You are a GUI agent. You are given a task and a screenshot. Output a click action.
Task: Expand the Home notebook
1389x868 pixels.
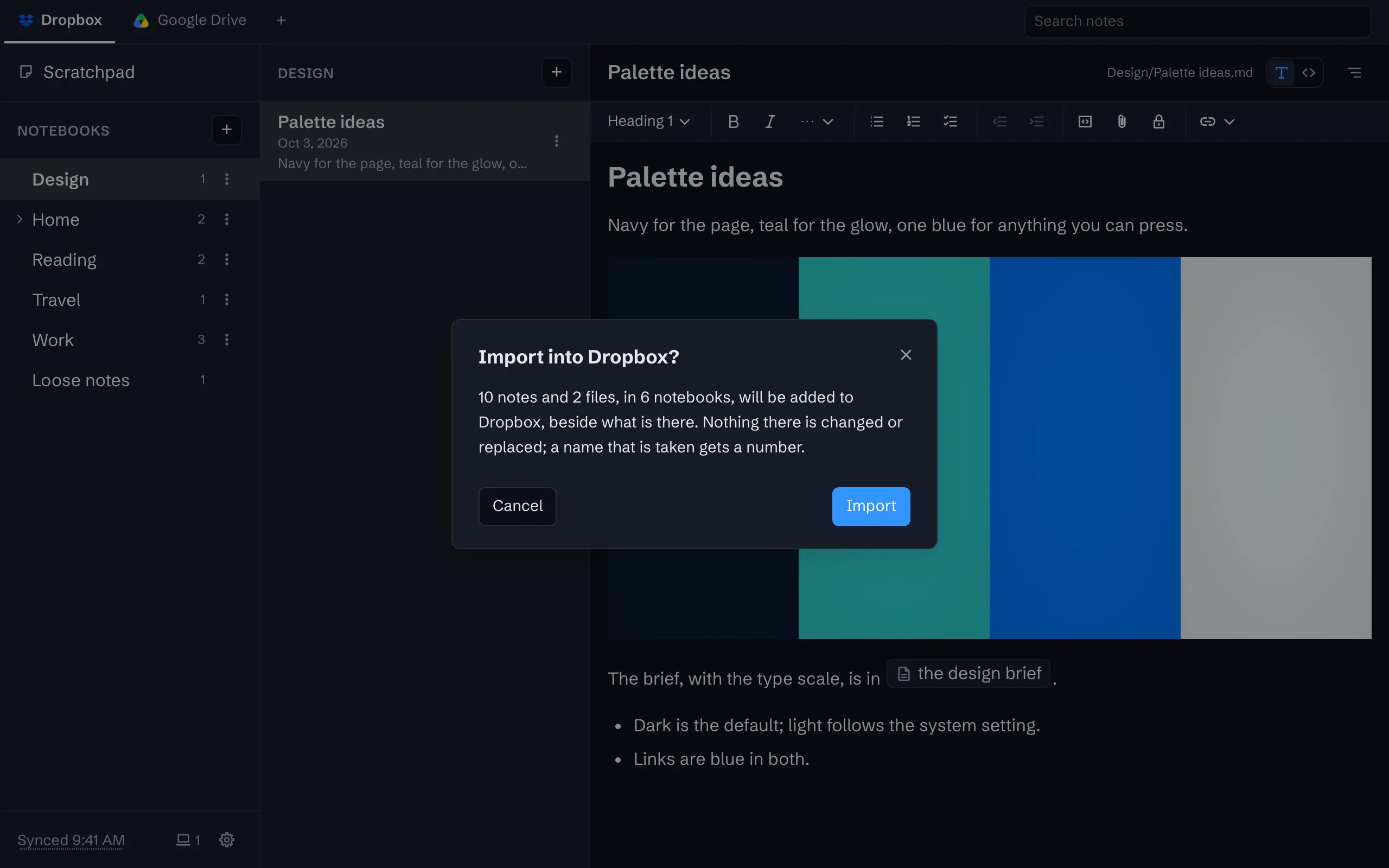pos(20,219)
